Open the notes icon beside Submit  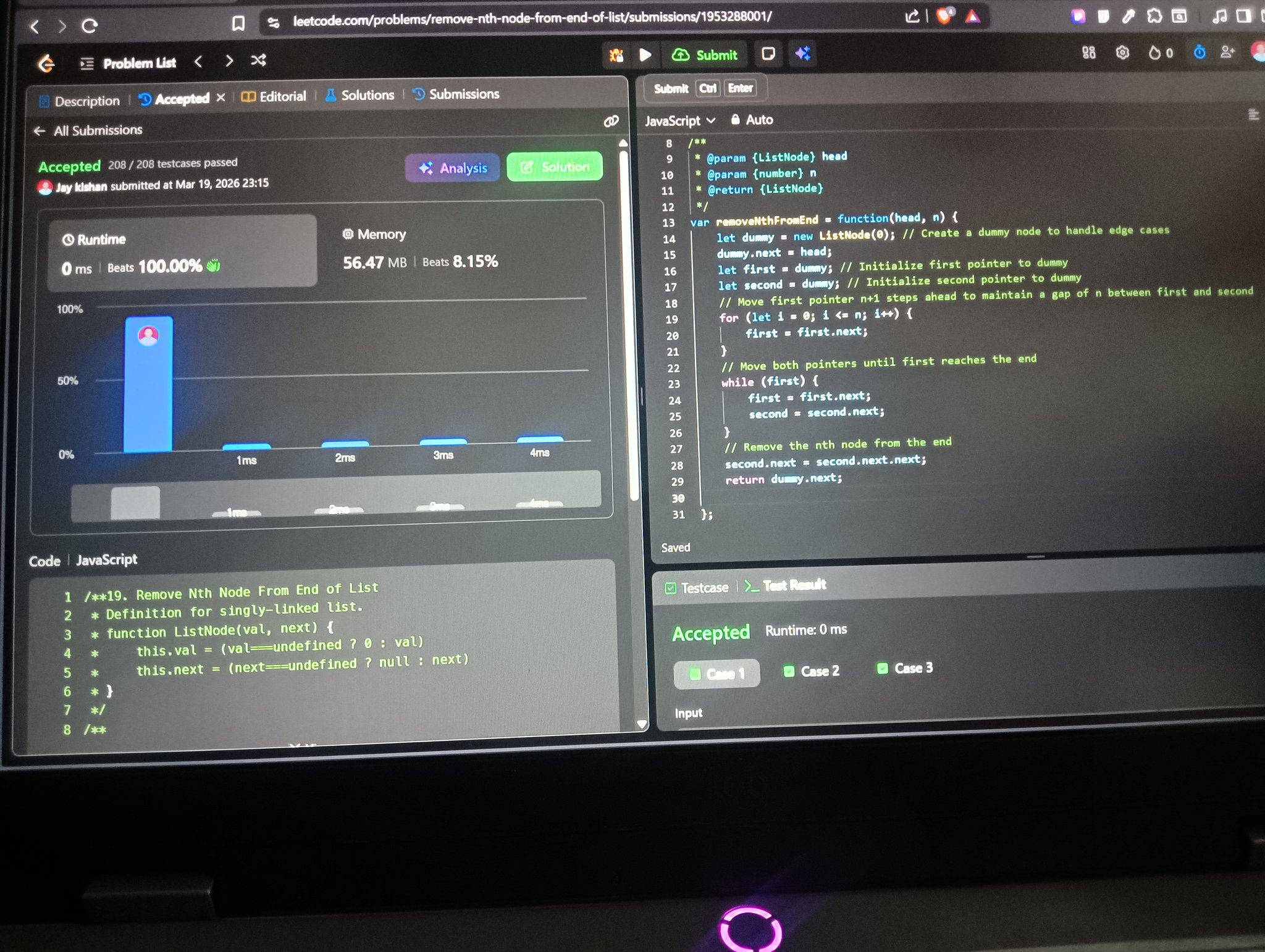(768, 54)
